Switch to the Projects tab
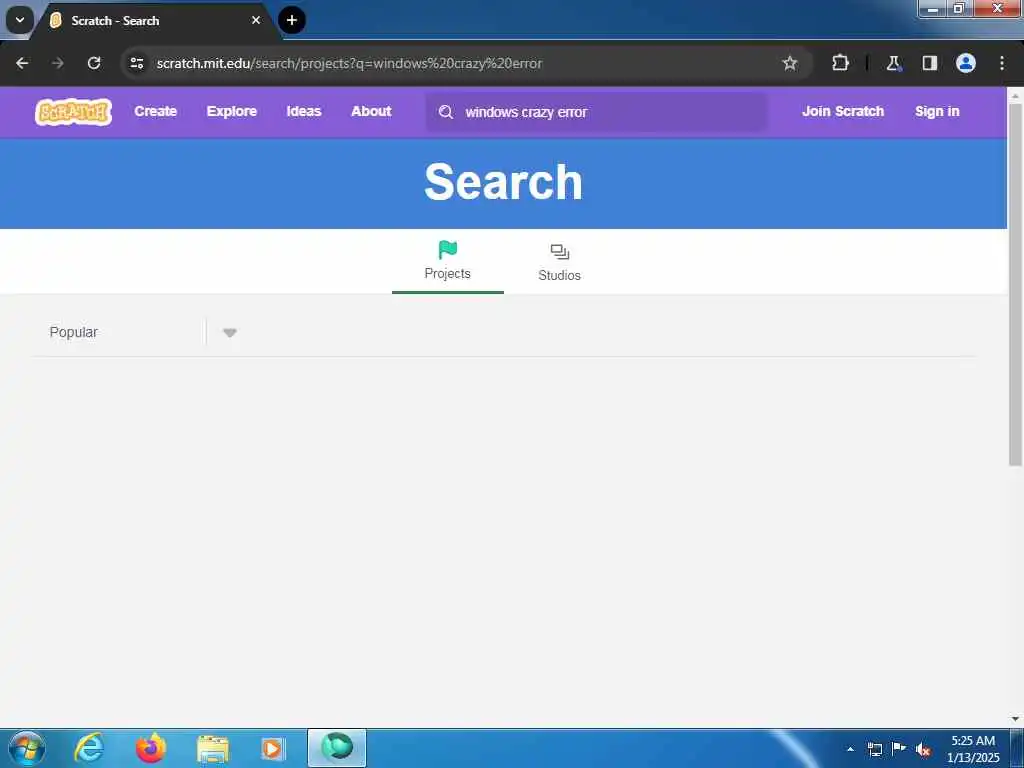The image size is (1024, 768). pyautogui.click(x=447, y=261)
